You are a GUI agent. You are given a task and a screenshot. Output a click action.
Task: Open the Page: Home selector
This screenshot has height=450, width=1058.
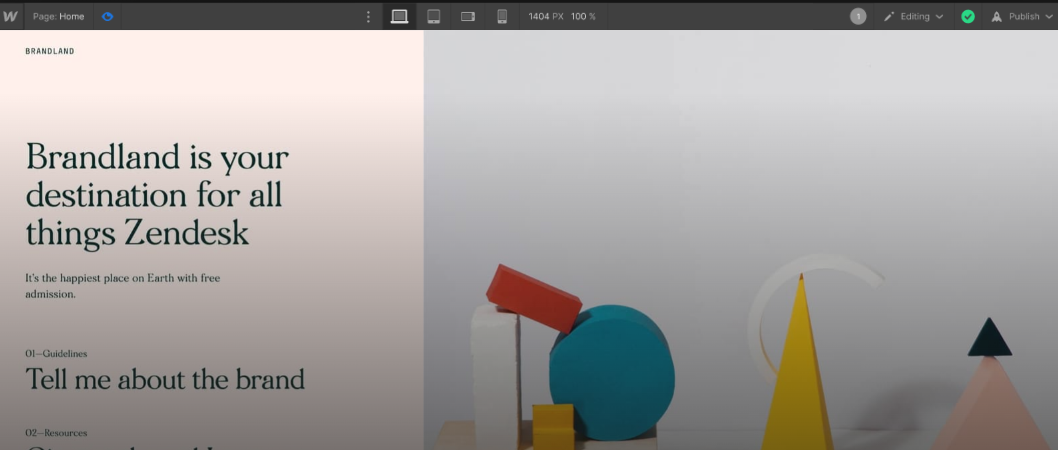click(x=59, y=16)
